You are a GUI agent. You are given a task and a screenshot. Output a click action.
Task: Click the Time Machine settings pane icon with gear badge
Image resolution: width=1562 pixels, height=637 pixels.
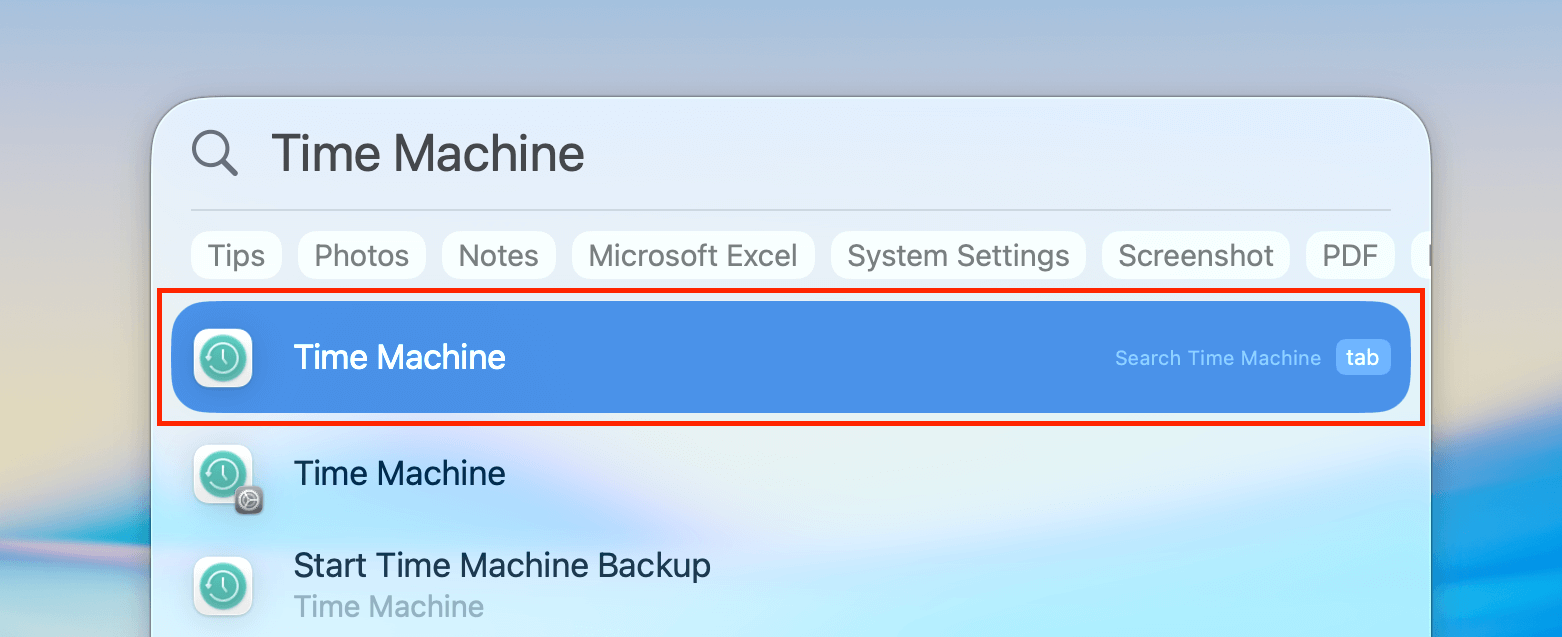coord(222,475)
